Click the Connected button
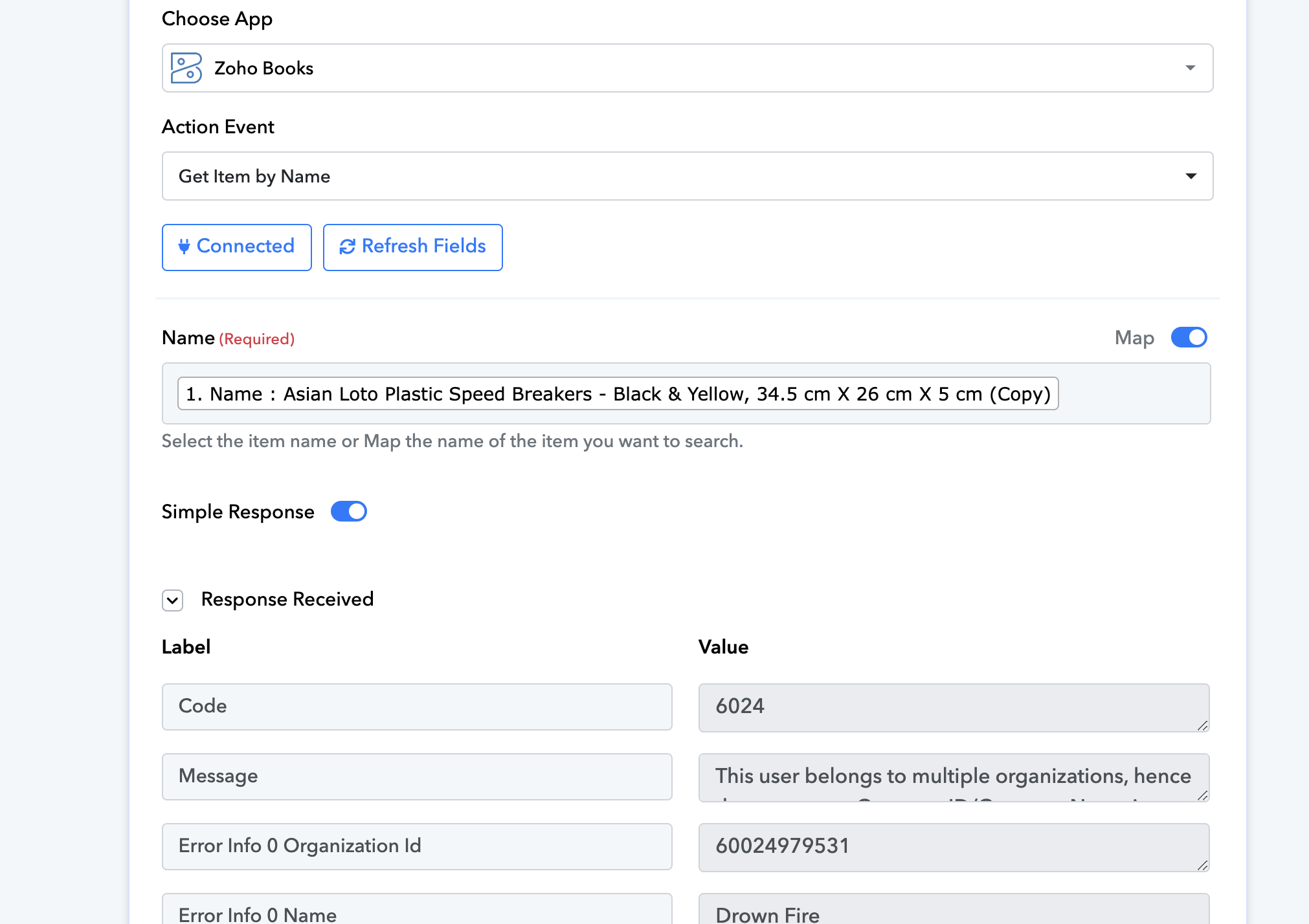The image size is (1309, 924). coord(236,247)
